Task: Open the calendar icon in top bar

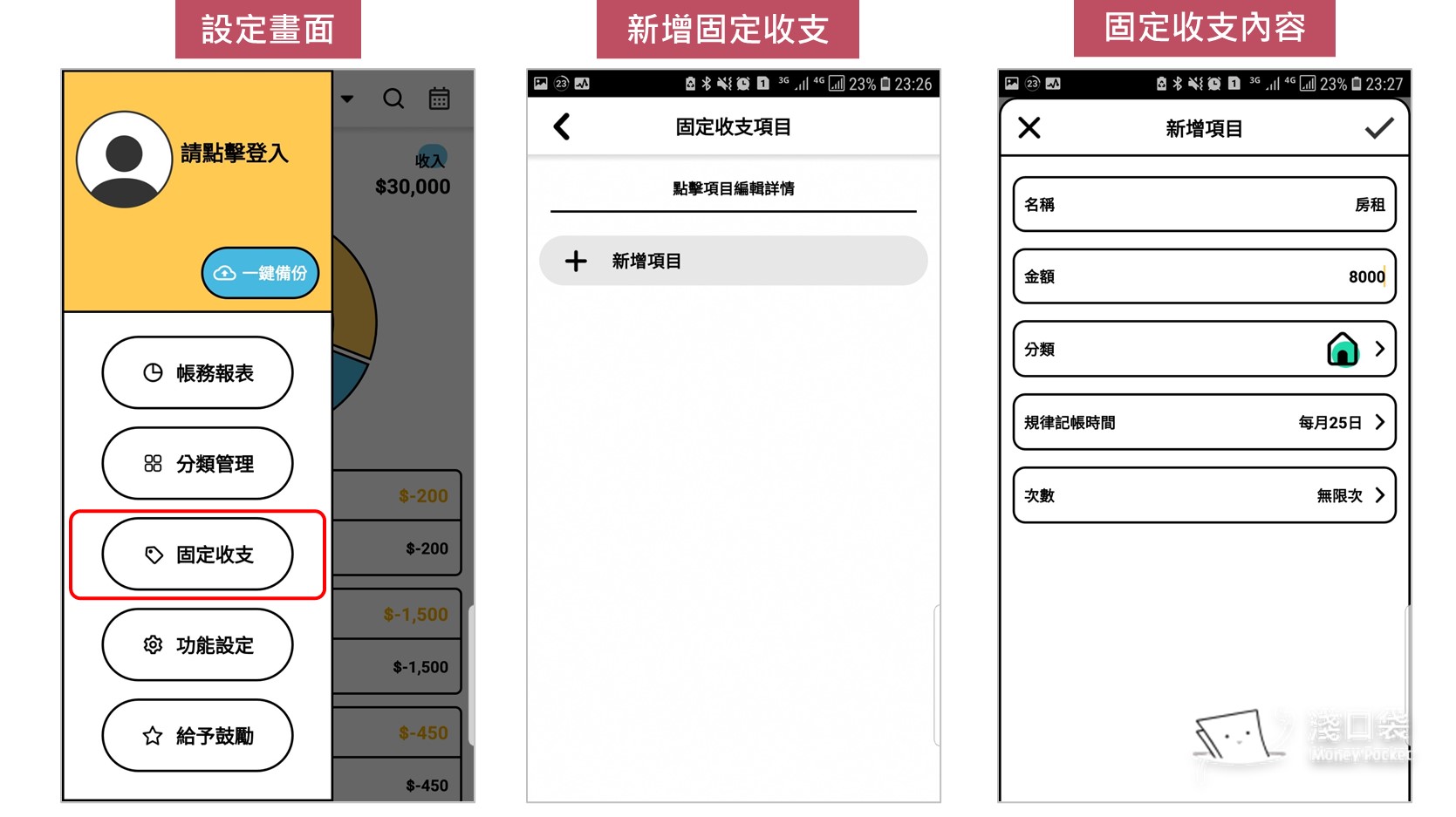Action: tap(440, 99)
